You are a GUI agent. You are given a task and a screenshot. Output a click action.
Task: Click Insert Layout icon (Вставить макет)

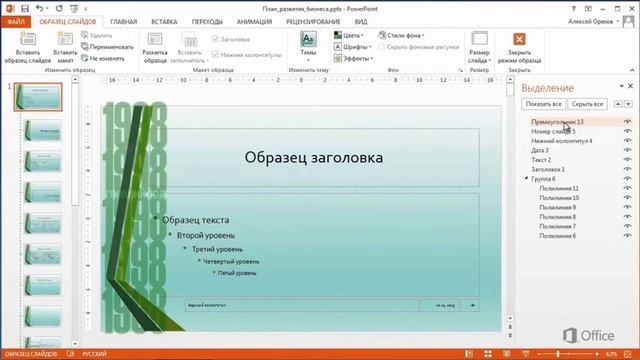click(x=65, y=39)
